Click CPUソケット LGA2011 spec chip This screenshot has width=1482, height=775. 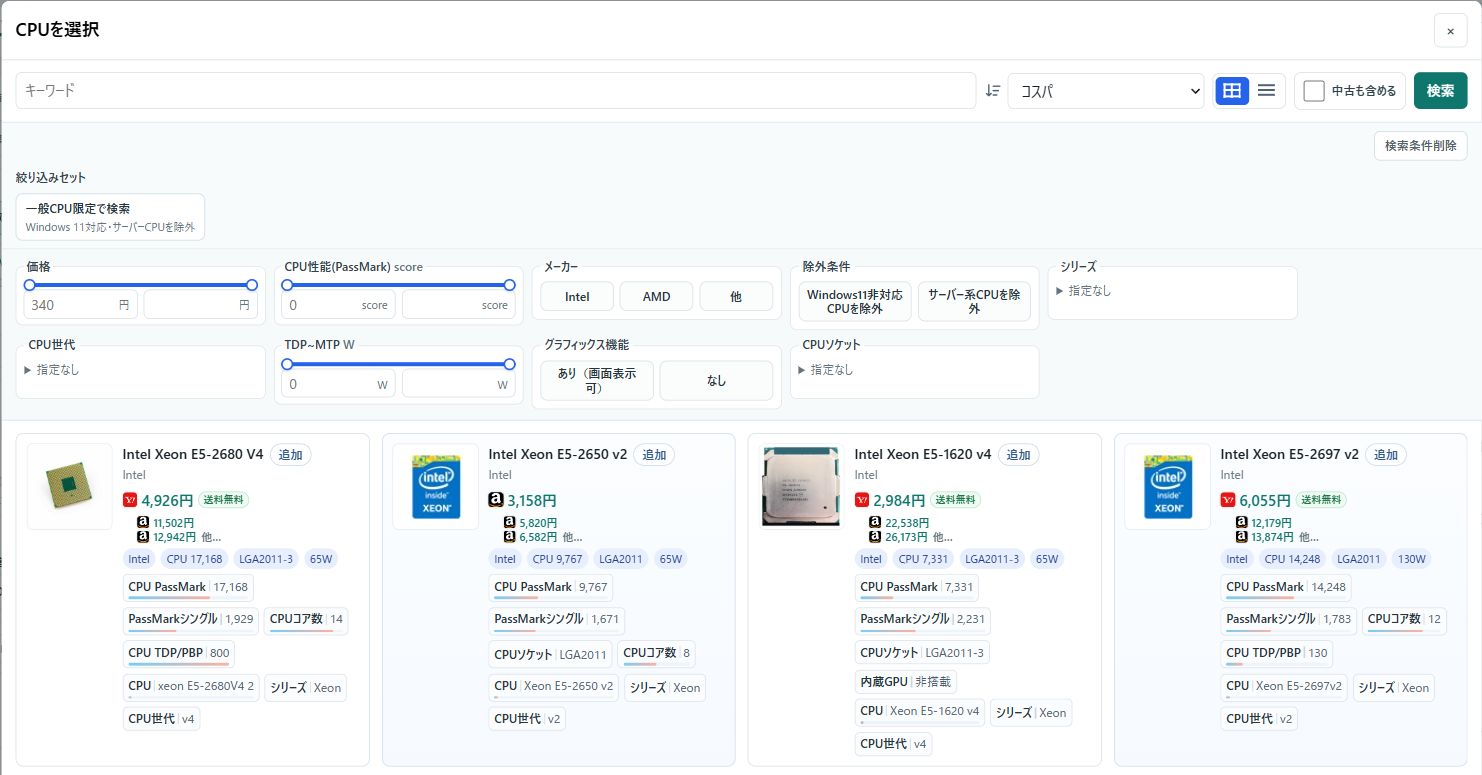[551, 655]
